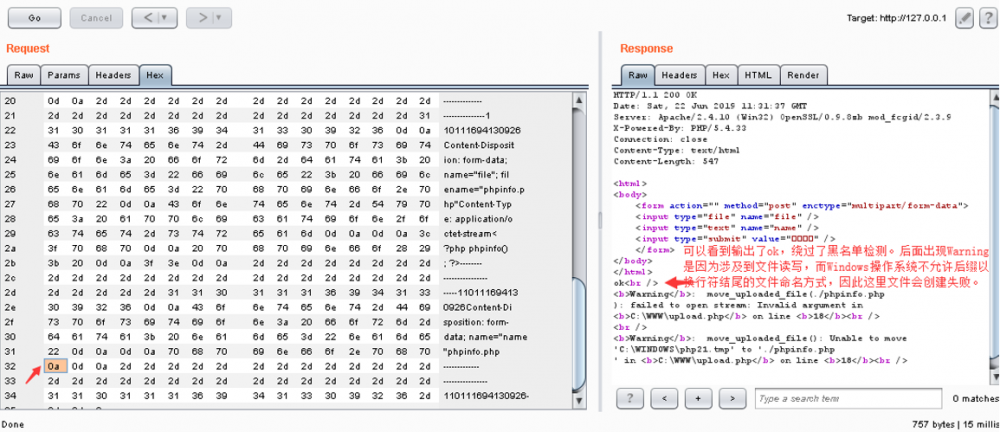Click row number 2a in hex table
This screenshot has width=1000, height=432.
click(10, 248)
